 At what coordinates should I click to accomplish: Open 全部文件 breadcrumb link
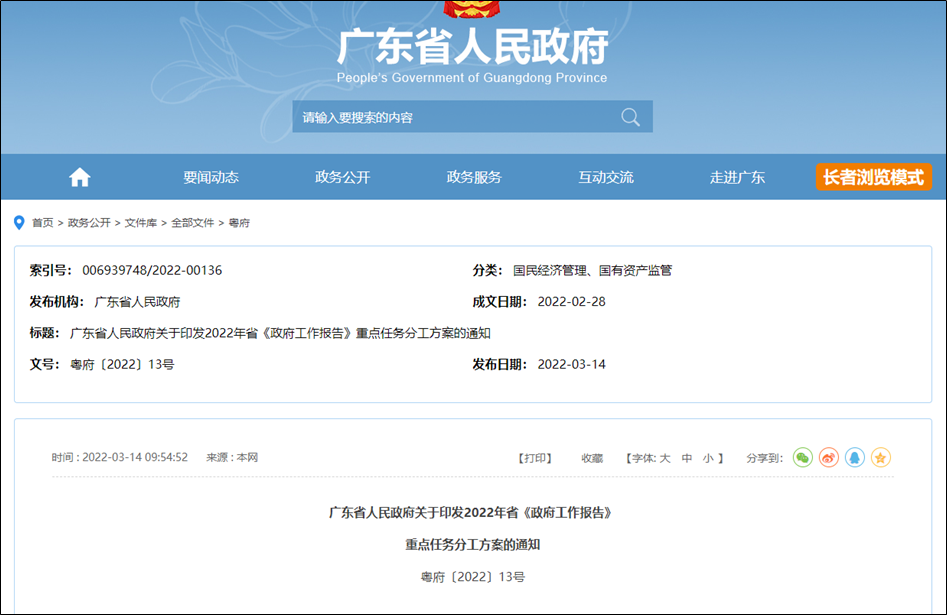click(193, 223)
